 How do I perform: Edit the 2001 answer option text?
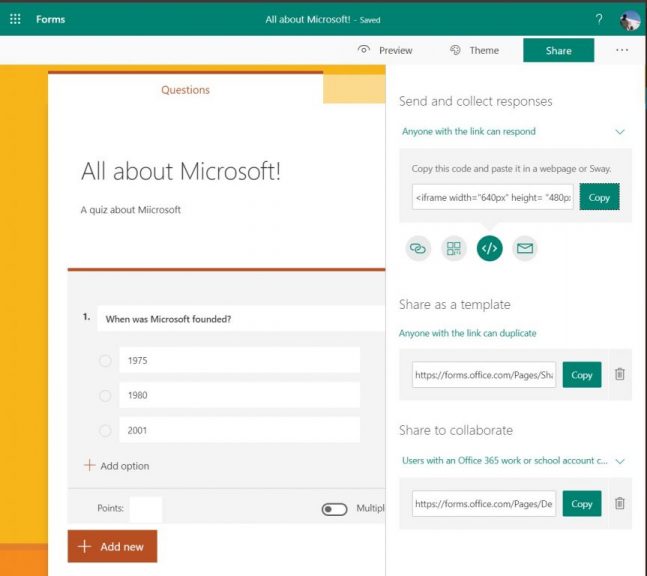(239, 430)
